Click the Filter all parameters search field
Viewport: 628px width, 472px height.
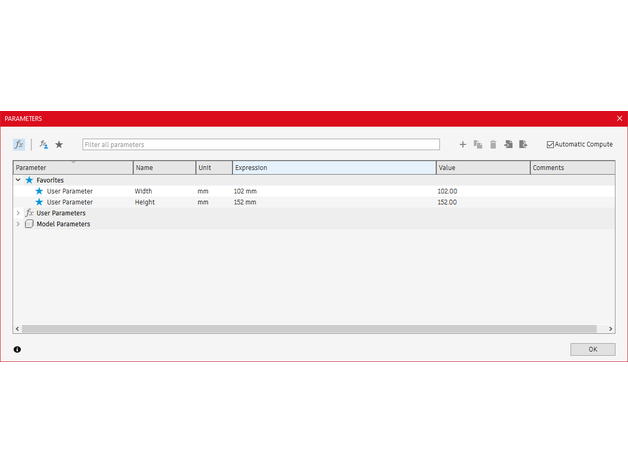point(260,145)
